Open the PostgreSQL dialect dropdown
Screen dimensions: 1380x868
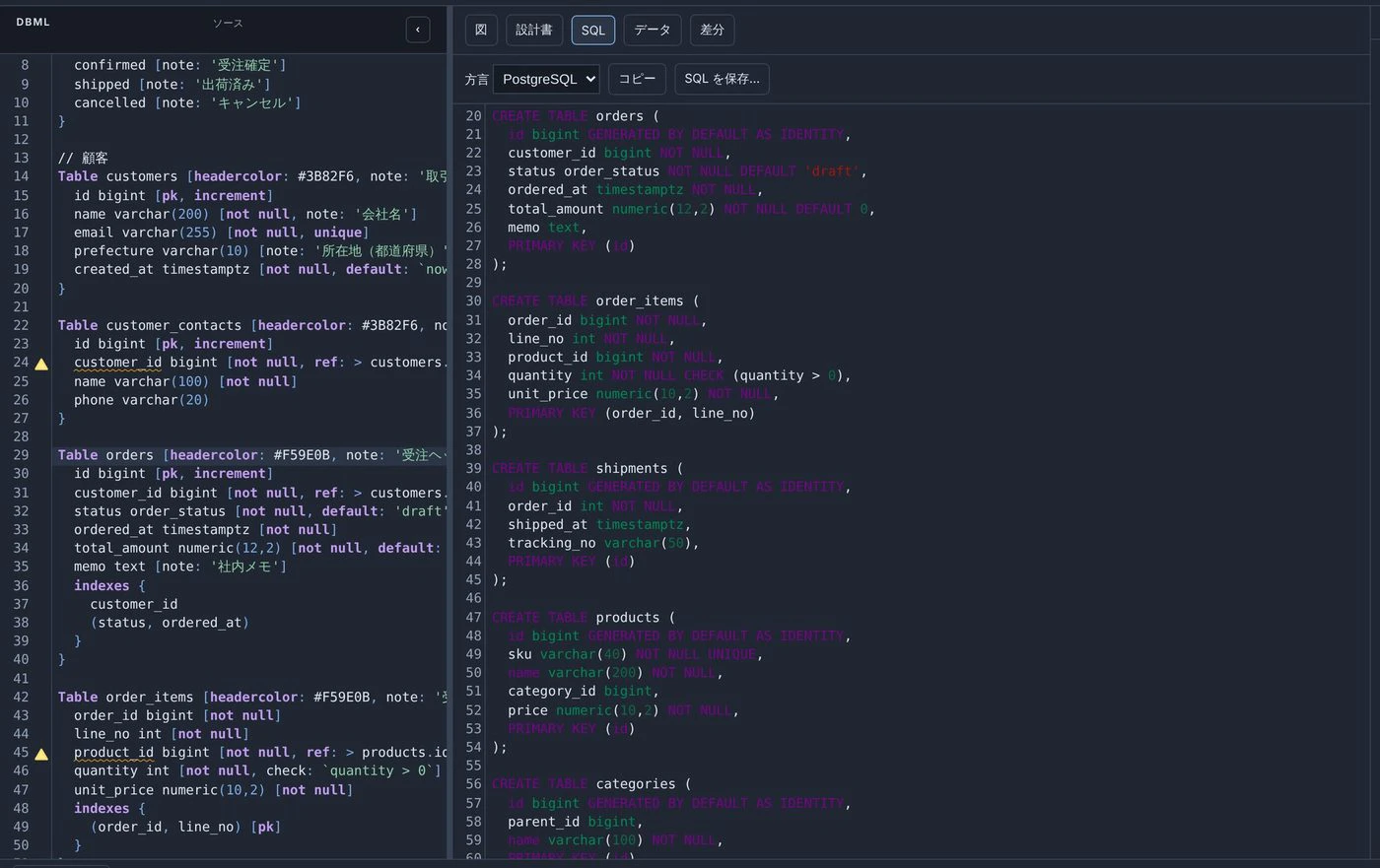[546, 79]
